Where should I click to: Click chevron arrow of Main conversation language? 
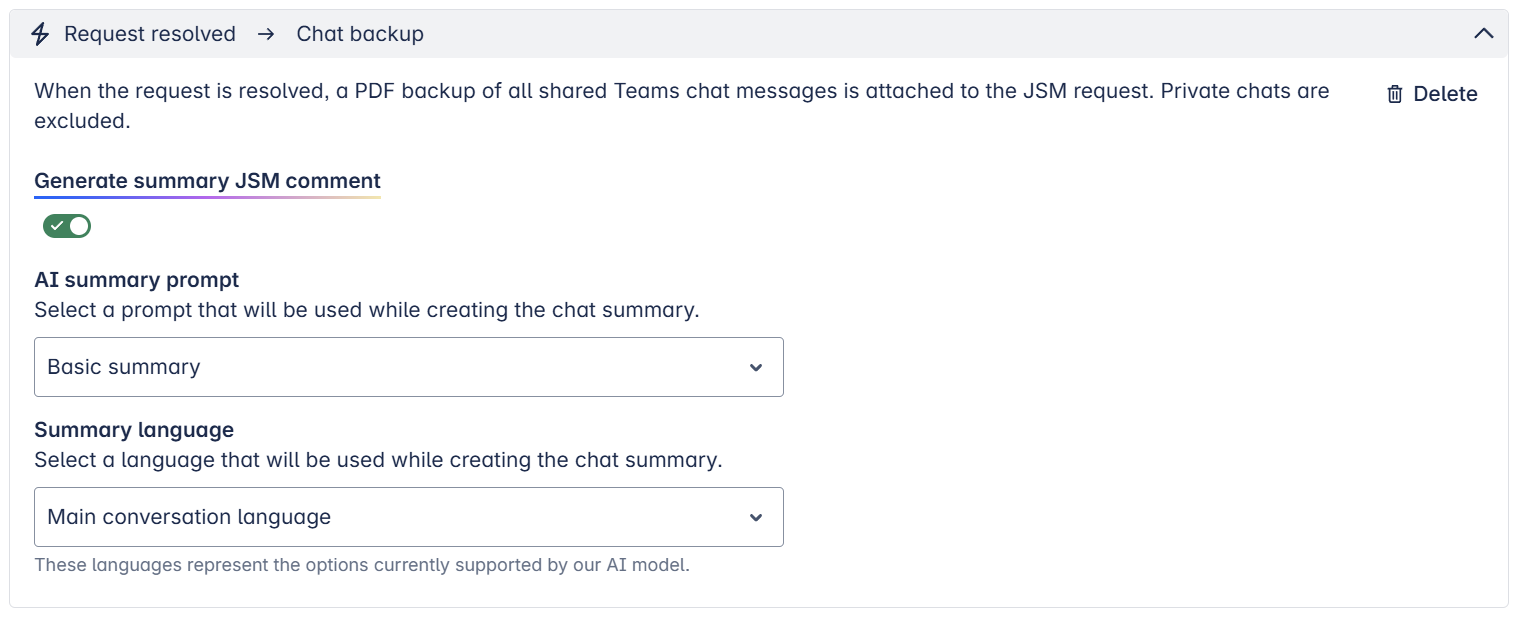coord(756,517)
